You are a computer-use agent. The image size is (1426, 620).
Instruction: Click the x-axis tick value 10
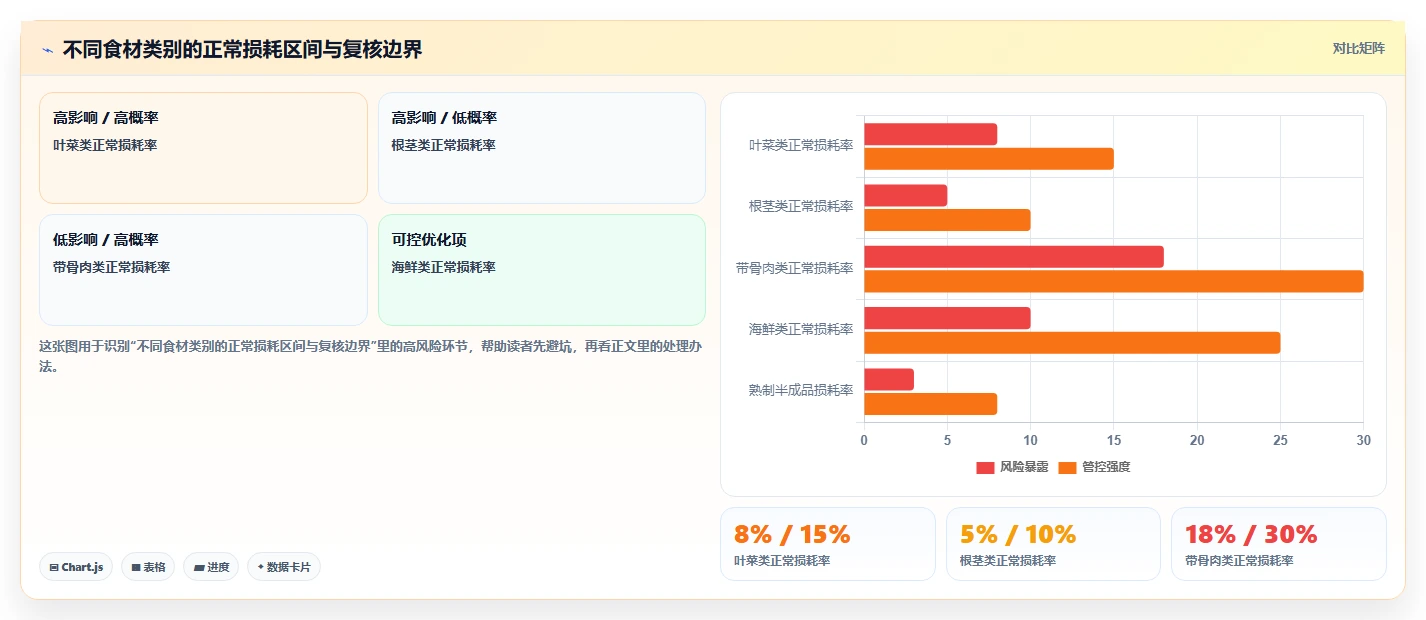[1030, 441]
